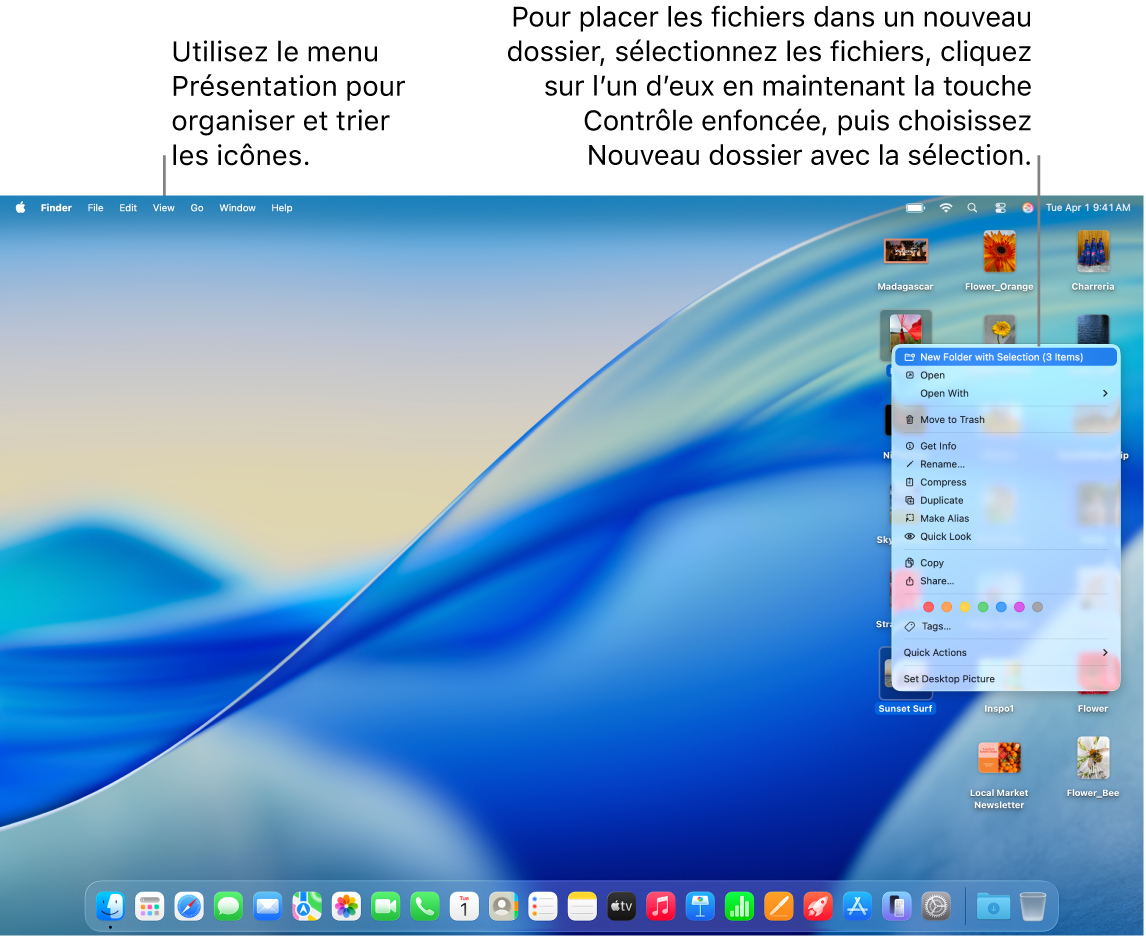Open Safari from the Dock

point(189,906)
